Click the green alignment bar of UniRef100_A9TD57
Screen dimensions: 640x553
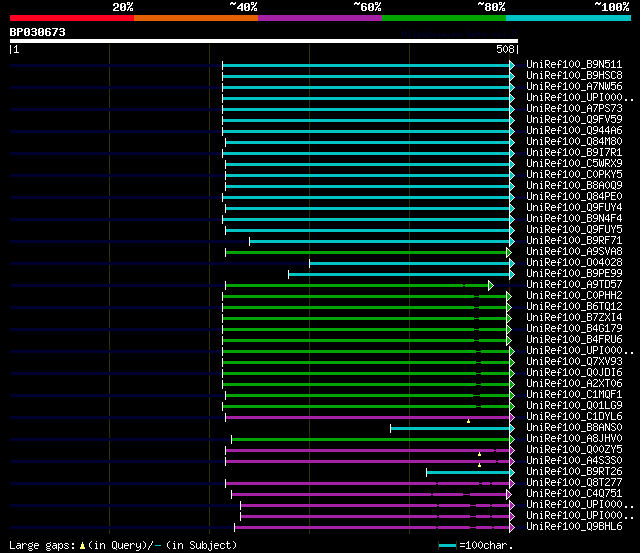pos(357,286)
